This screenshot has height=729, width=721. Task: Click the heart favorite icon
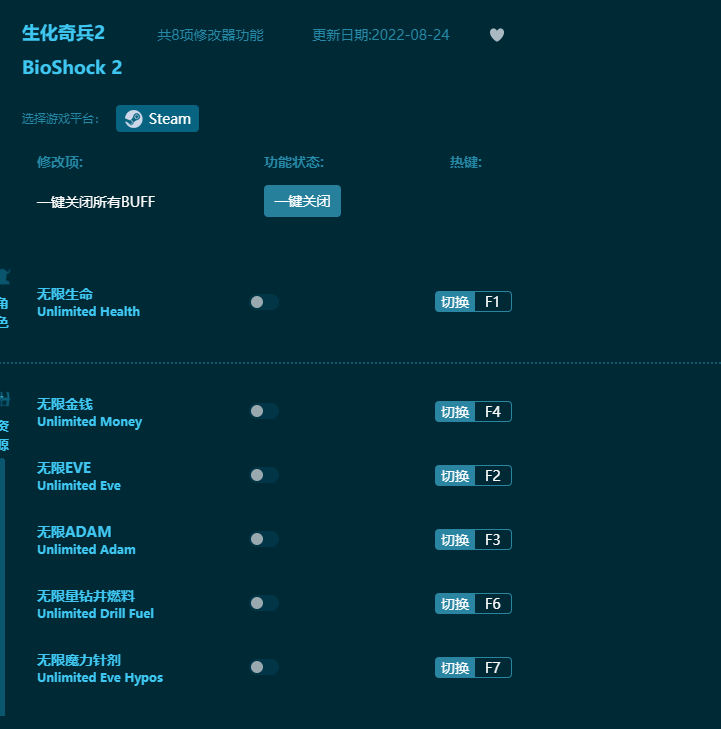(496, 35)
